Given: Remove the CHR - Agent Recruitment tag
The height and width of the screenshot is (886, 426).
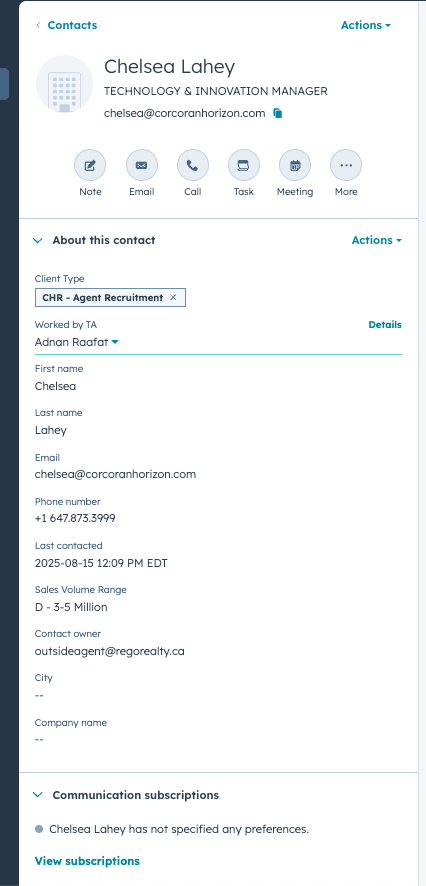Looking at the screenshot, I should 173,297.
